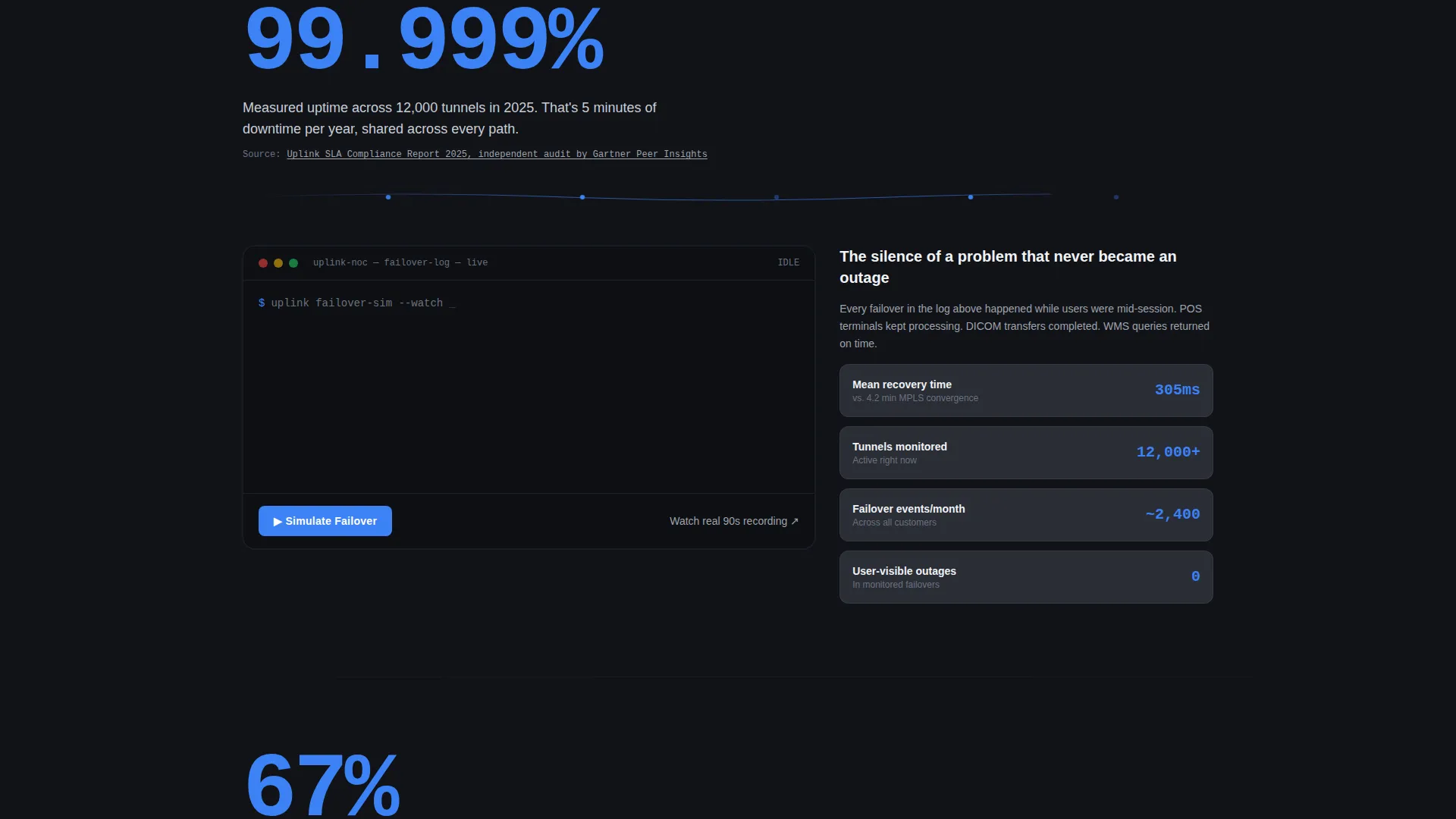The height and width of the screenshot is (819, 1456).
Task: Click the ~2,400 value
Action: pyautogui.click(x=1172, y=514)
